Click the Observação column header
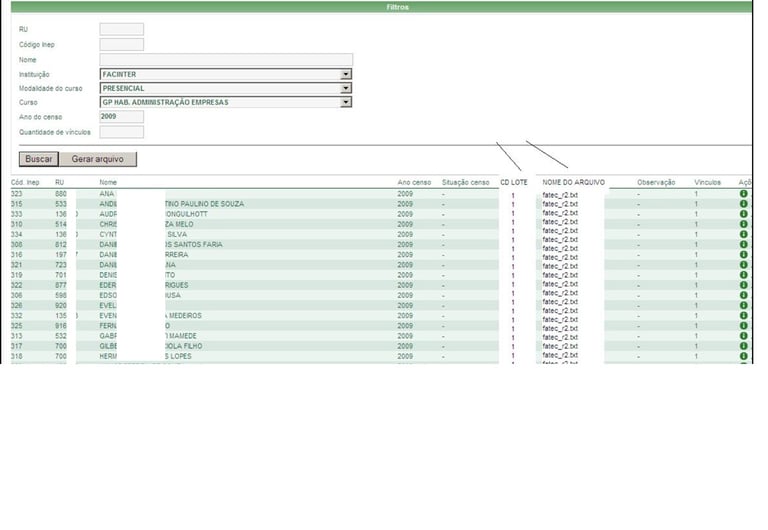The height and width of the screenshot is (530, 768). (656, 182)
